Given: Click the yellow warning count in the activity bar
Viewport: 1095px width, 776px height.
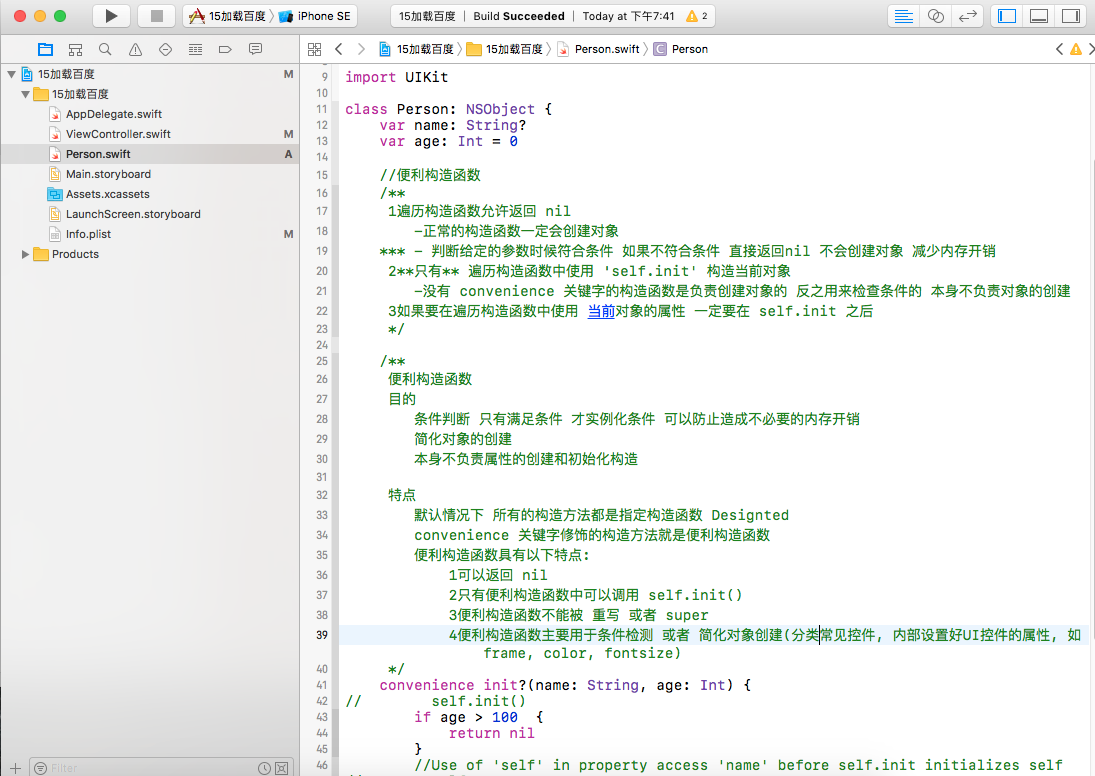Looking at the screenshot, I should pyautogui.click(x=697, y=15).
